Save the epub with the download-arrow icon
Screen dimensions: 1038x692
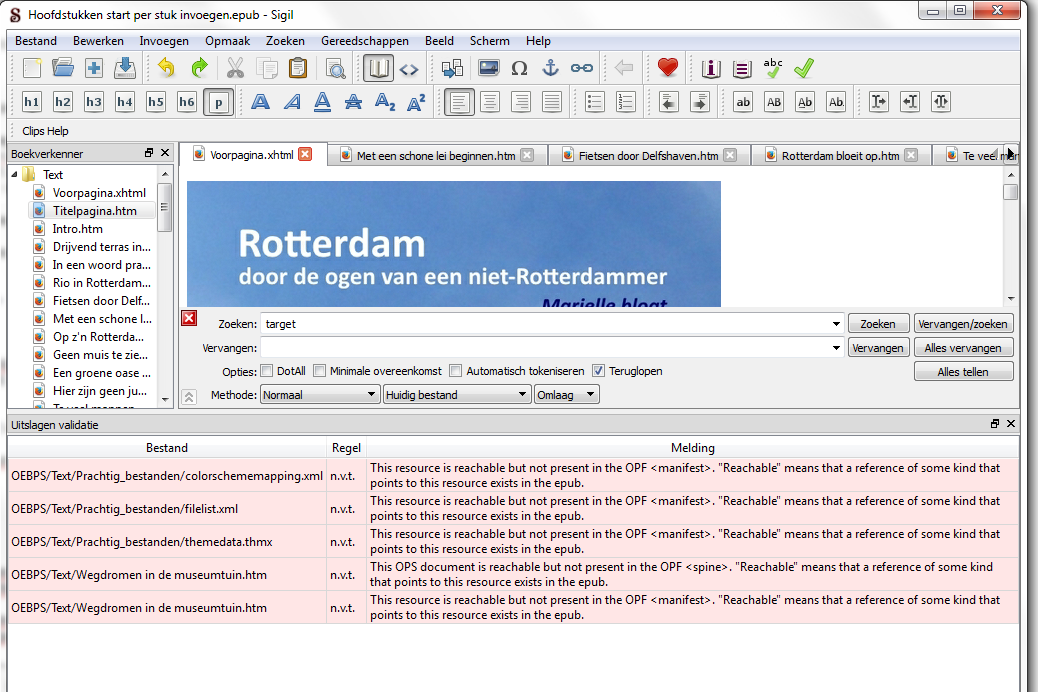click(124, 68)
